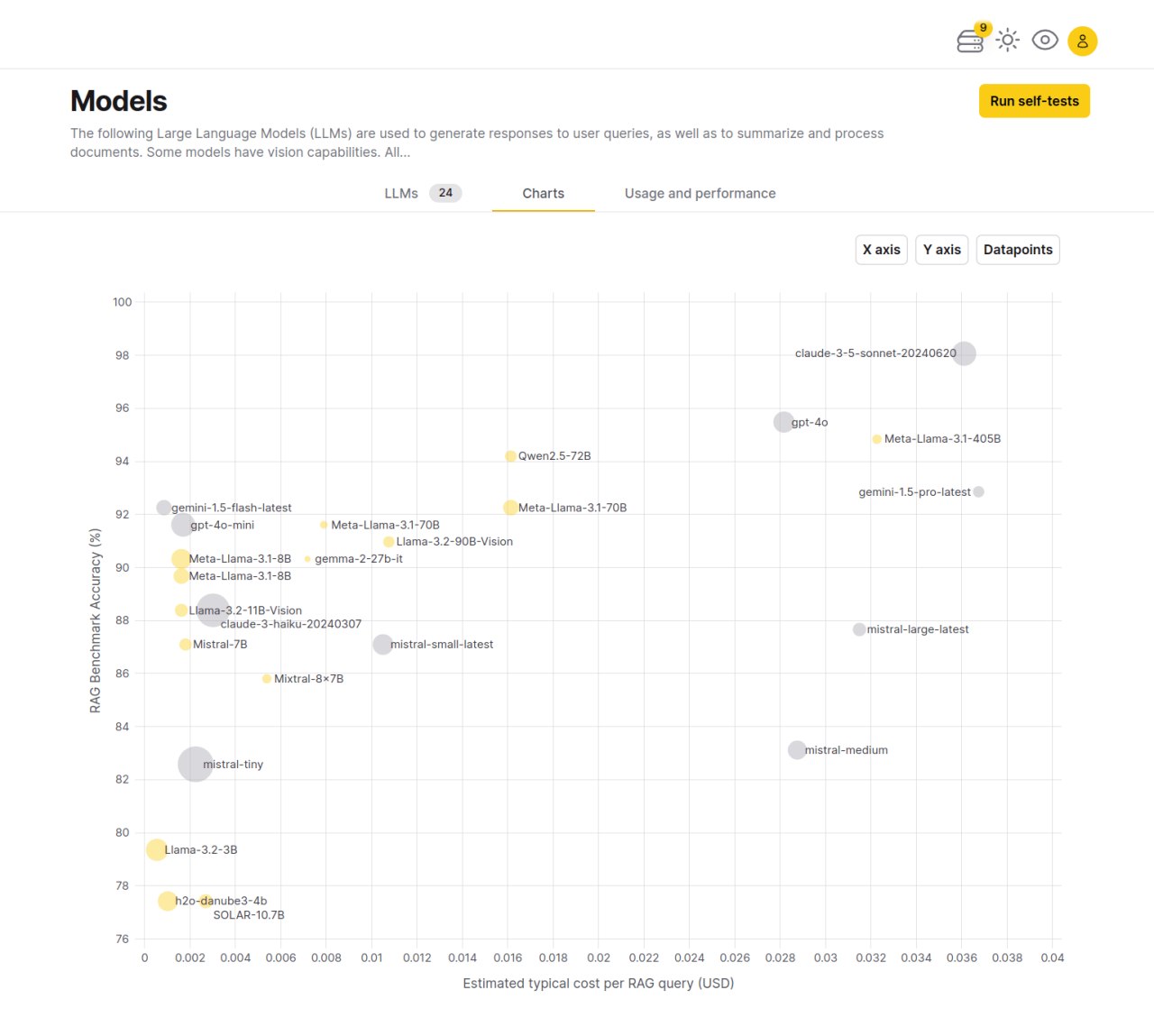The image size is (1154, 1036).
Task: Click the Run self-tests button
Action: [1034, 101]
